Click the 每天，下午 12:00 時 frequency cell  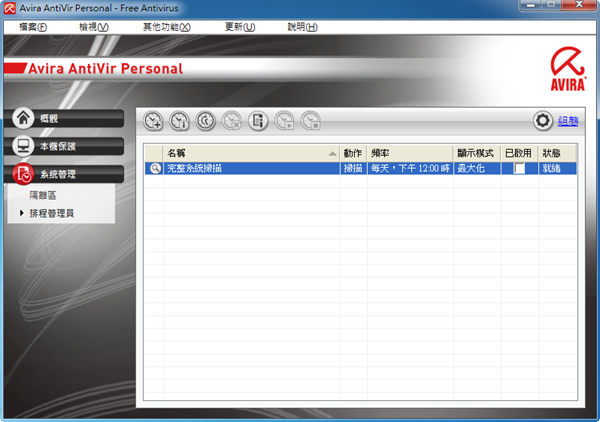[410, 168]
